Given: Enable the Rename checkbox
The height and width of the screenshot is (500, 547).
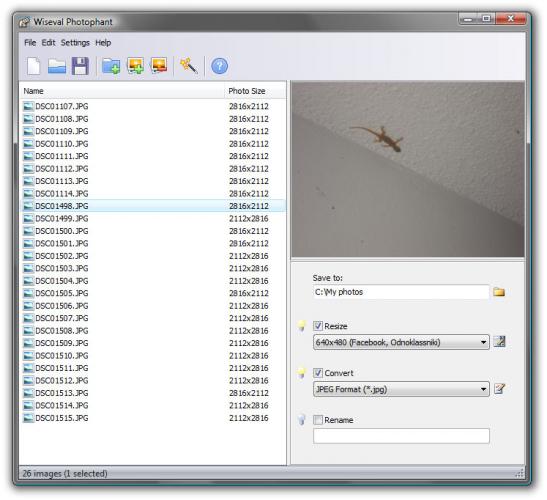Looking at the screenshot, I should [x=317, y=420].
